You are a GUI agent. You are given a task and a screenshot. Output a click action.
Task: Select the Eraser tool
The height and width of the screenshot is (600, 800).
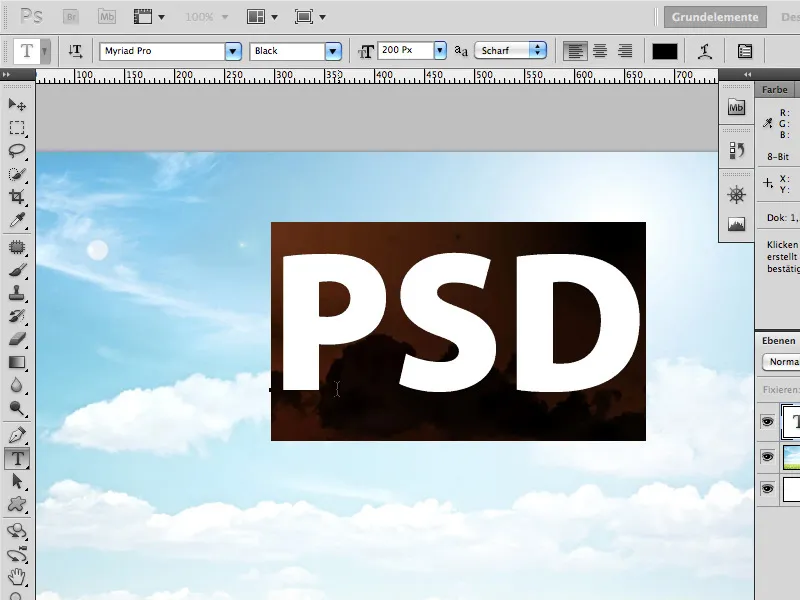17,339
